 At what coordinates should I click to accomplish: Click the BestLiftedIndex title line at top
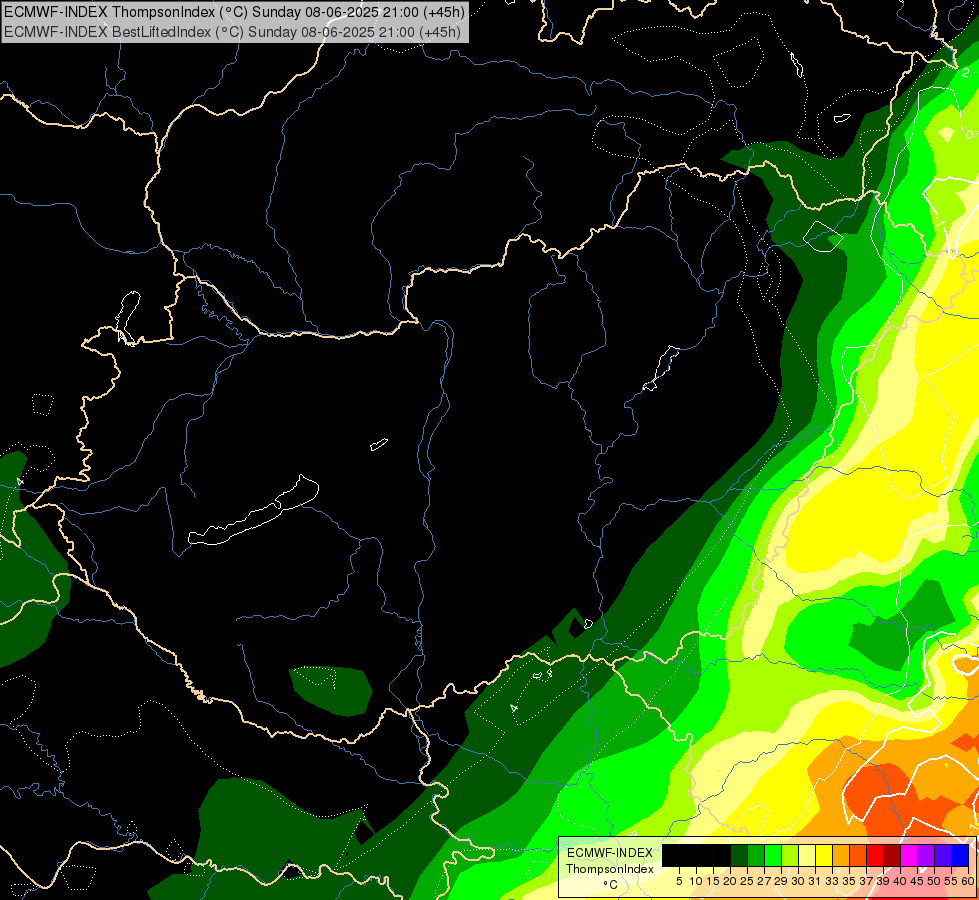[x=232, y=31]
